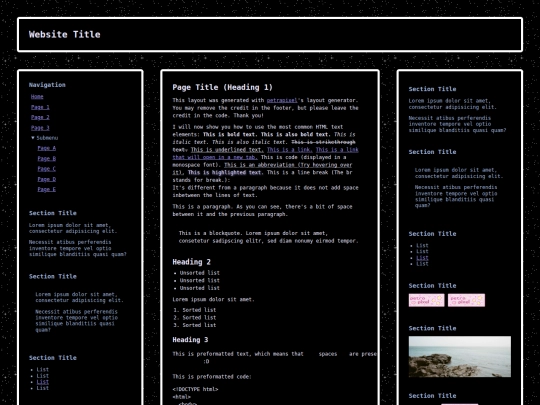Go to Page 1 in Navigation

tap(40, 107)
